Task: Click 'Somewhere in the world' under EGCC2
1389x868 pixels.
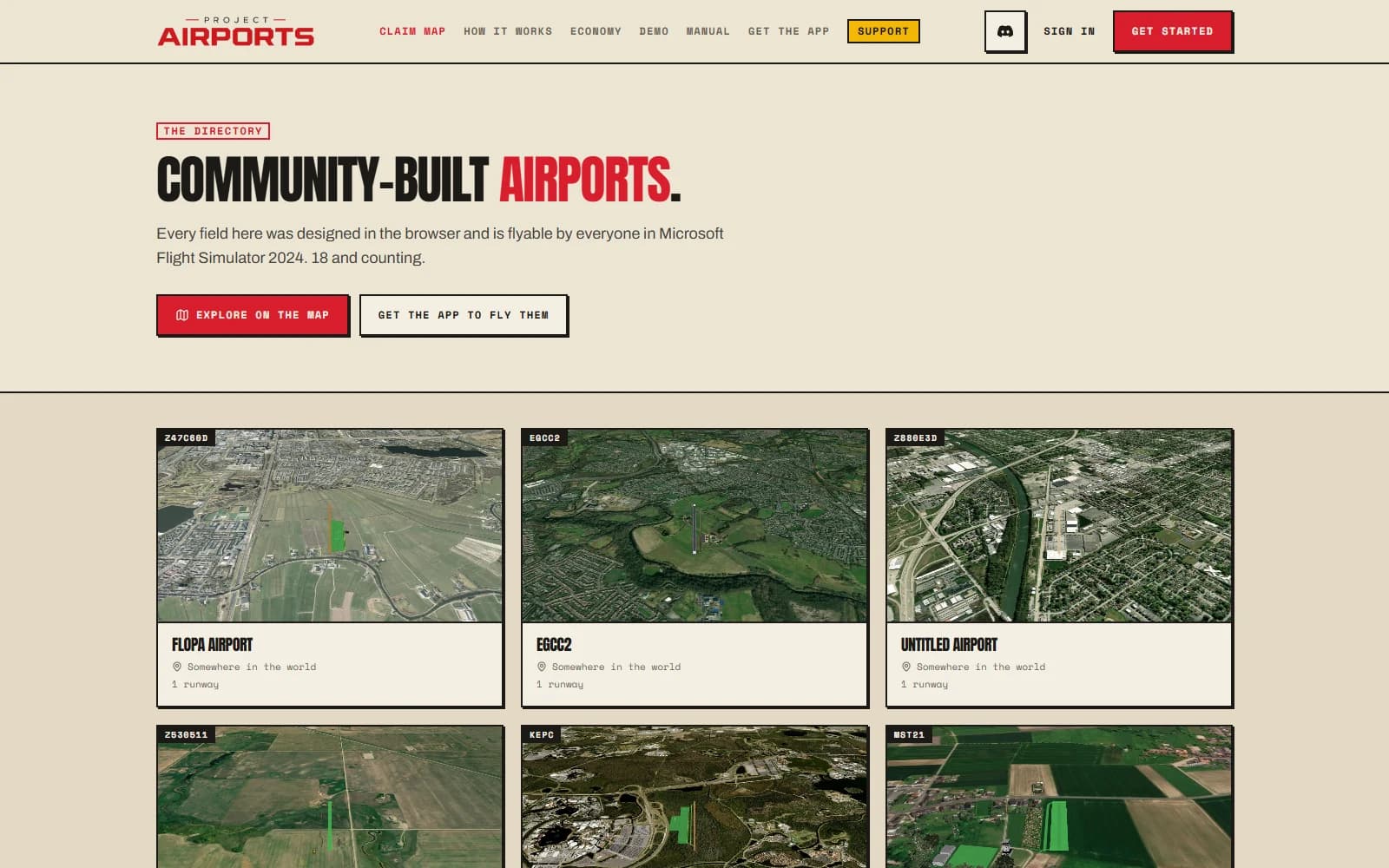Action: (616, 667)
